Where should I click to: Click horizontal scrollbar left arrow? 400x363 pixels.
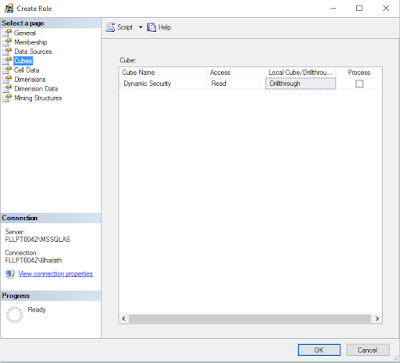pyautogui.click(x=124, y=319)
